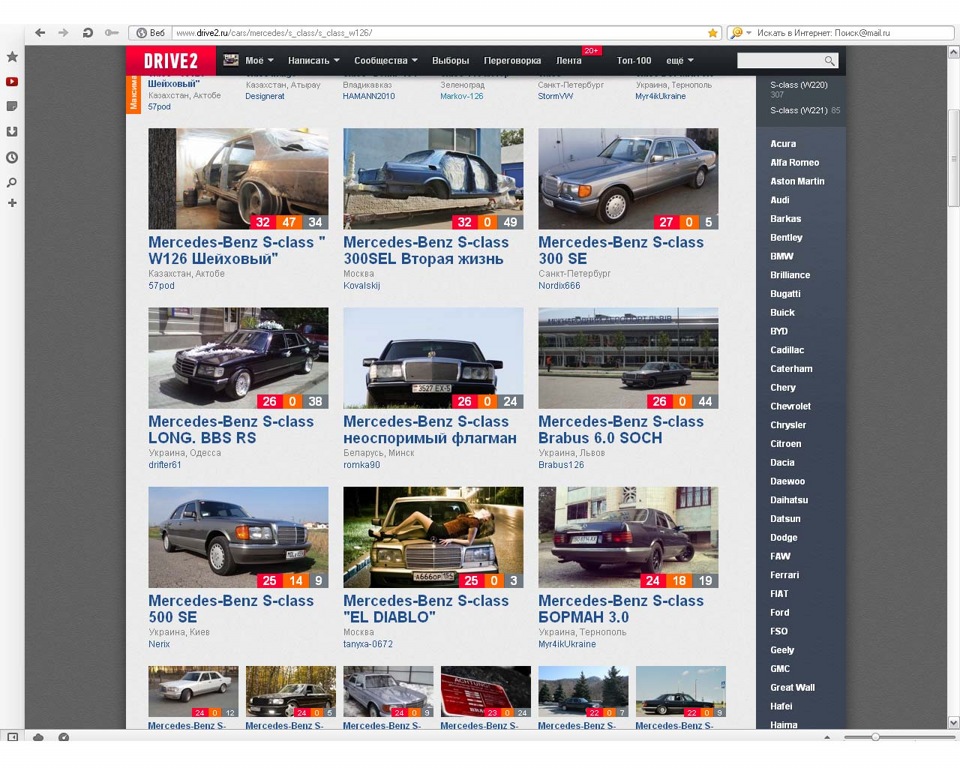Expand the 'Моё' dropdown menu
Screen dimensions: 960x768
point(259,61)
